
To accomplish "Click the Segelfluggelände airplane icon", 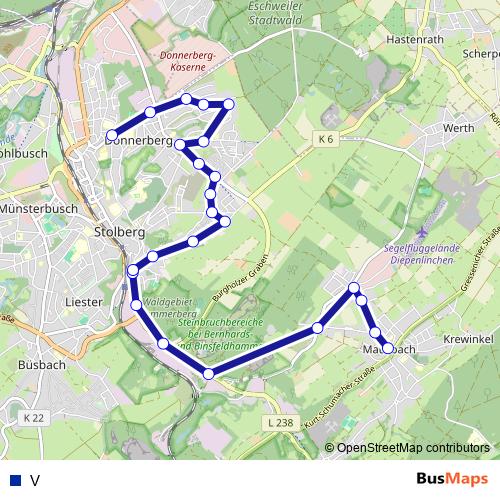I will (422, 232).
